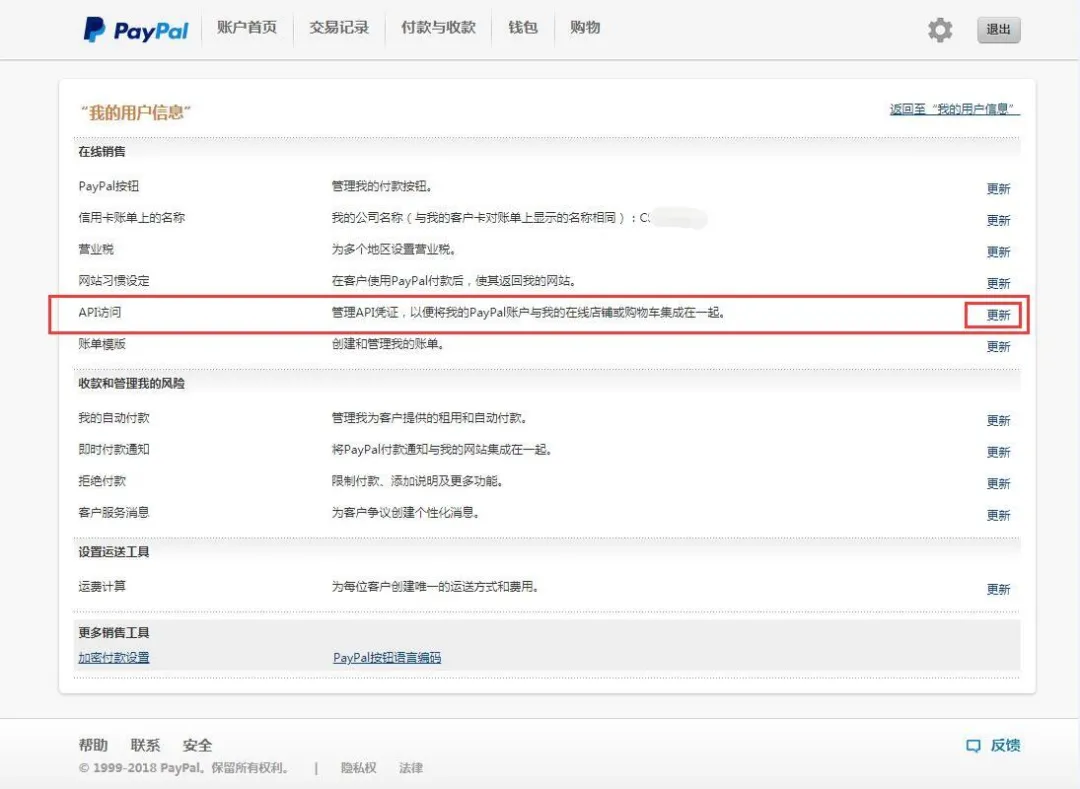Click the highlighted API访问 更新 link

pos(997,315)
